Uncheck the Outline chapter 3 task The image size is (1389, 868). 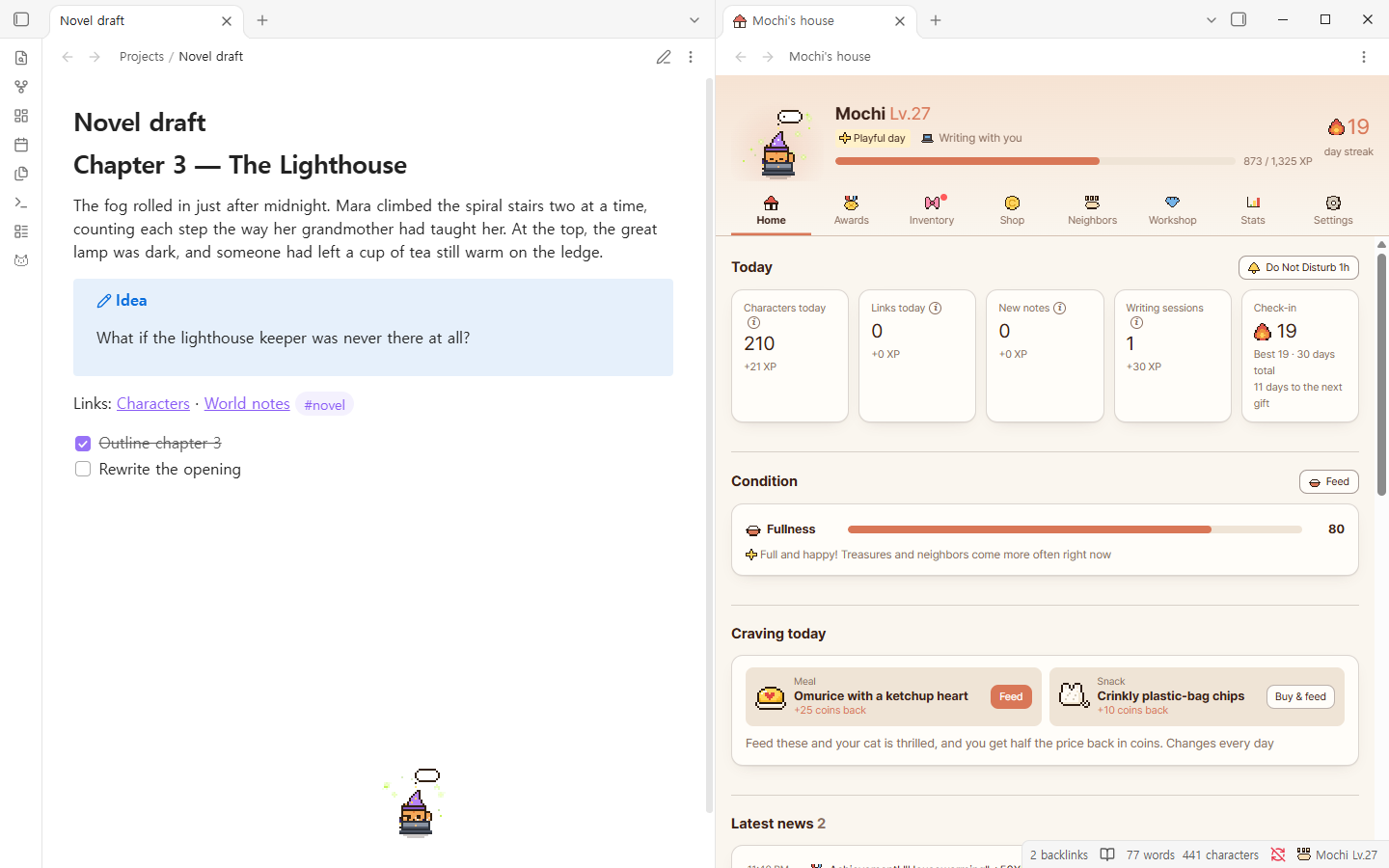(83, 444)
